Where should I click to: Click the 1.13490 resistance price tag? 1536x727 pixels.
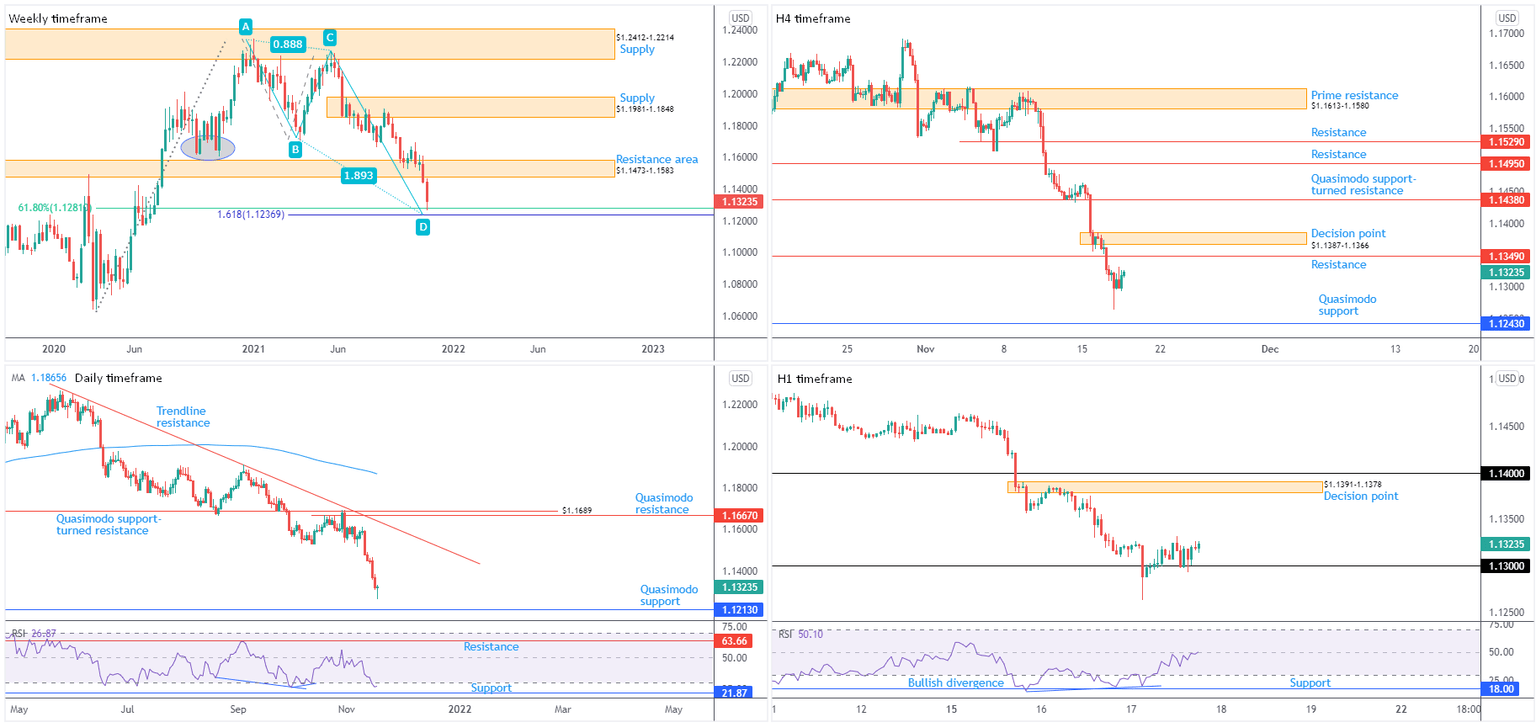point(1505,256)
